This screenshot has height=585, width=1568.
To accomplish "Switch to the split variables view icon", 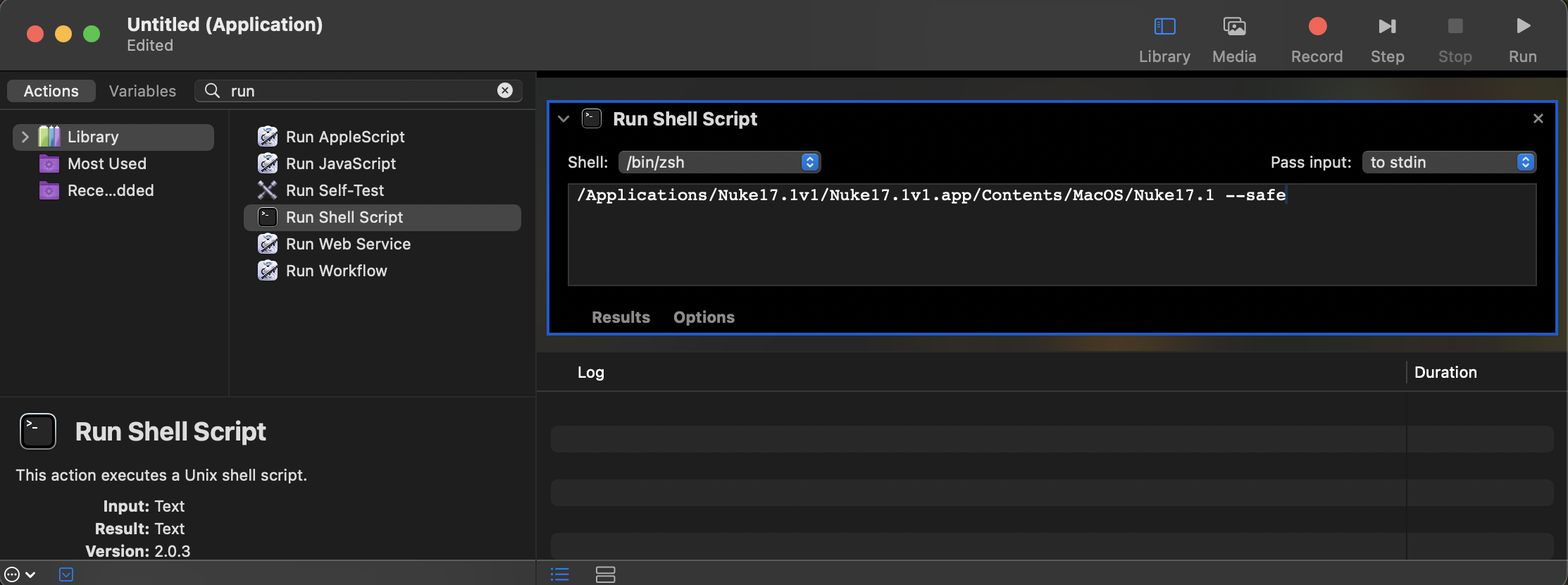I will coord(605,574).
